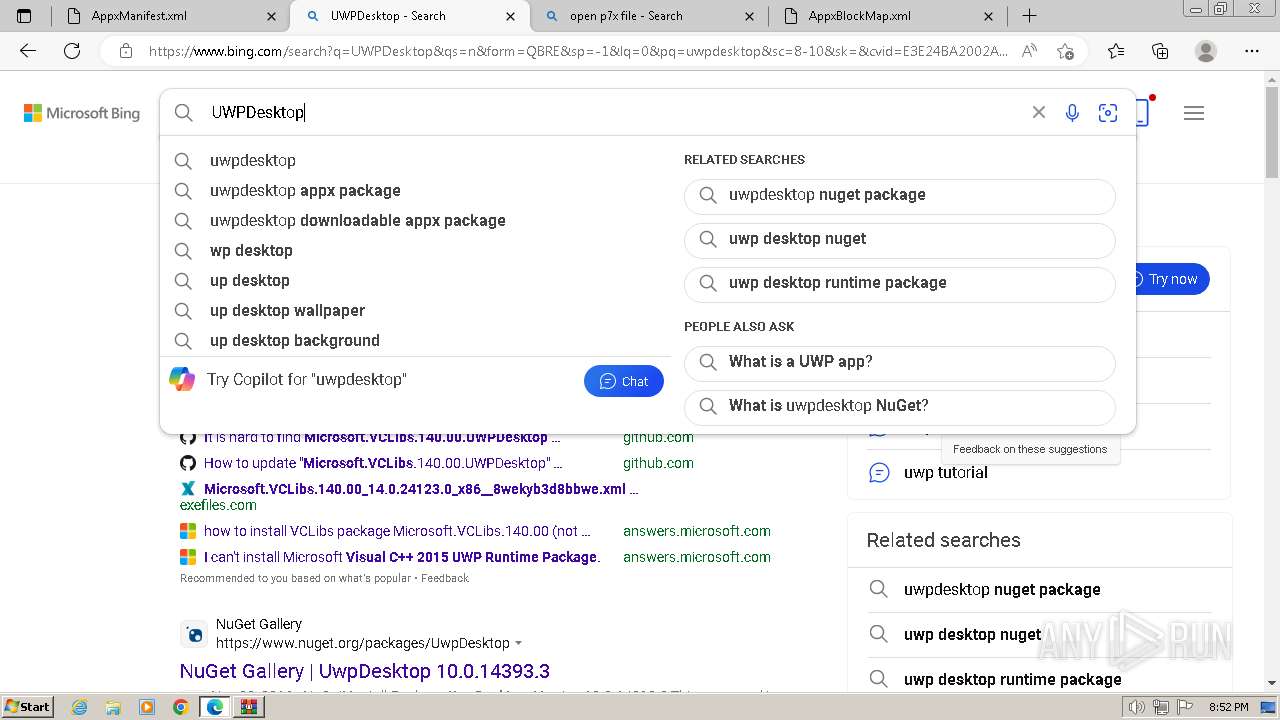
Task: Add this page to favorites star
Action: coord(1065,51)
